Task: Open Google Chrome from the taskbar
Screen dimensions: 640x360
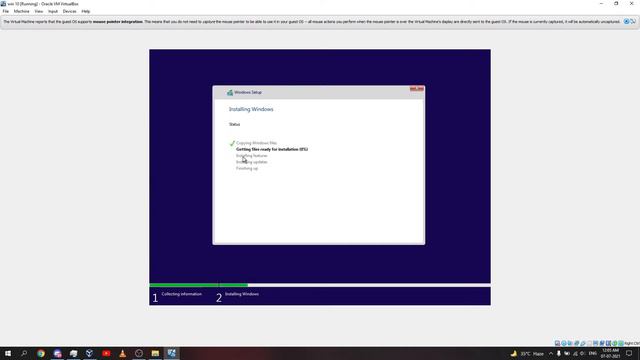Action: 41,353
